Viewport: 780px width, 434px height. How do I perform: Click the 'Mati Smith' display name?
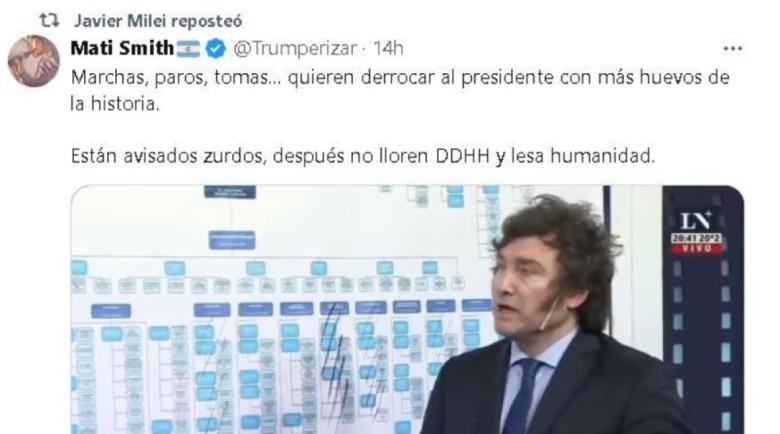(122, 48)
